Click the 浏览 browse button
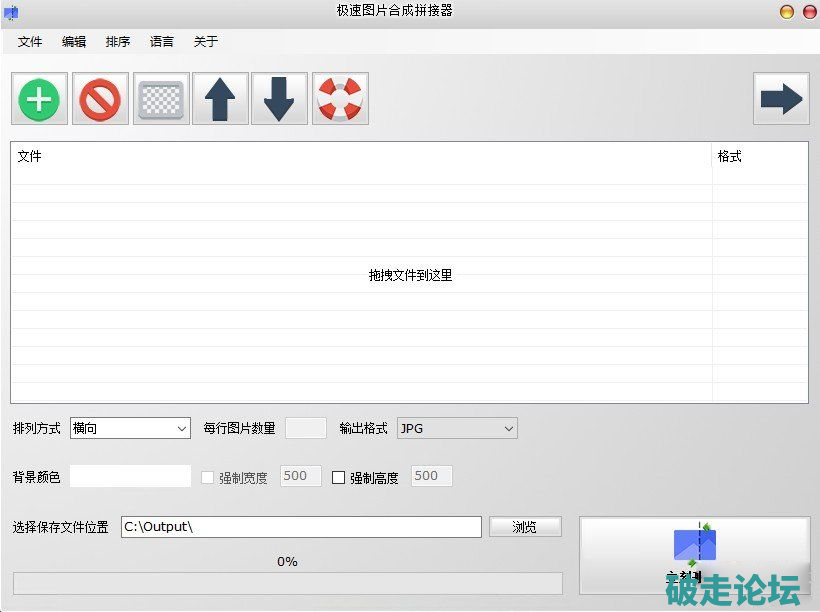The image size is (820, 612). click(x=525, y=527)
